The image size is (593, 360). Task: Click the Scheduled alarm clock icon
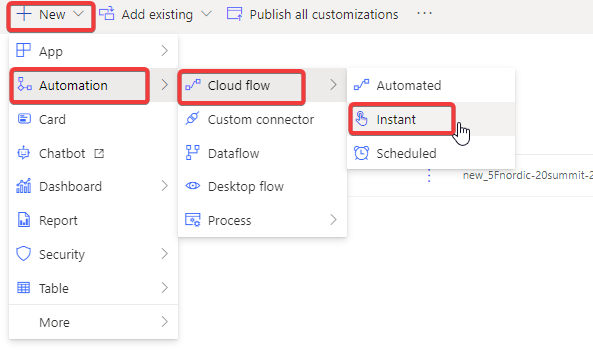[x=361, y=153]
